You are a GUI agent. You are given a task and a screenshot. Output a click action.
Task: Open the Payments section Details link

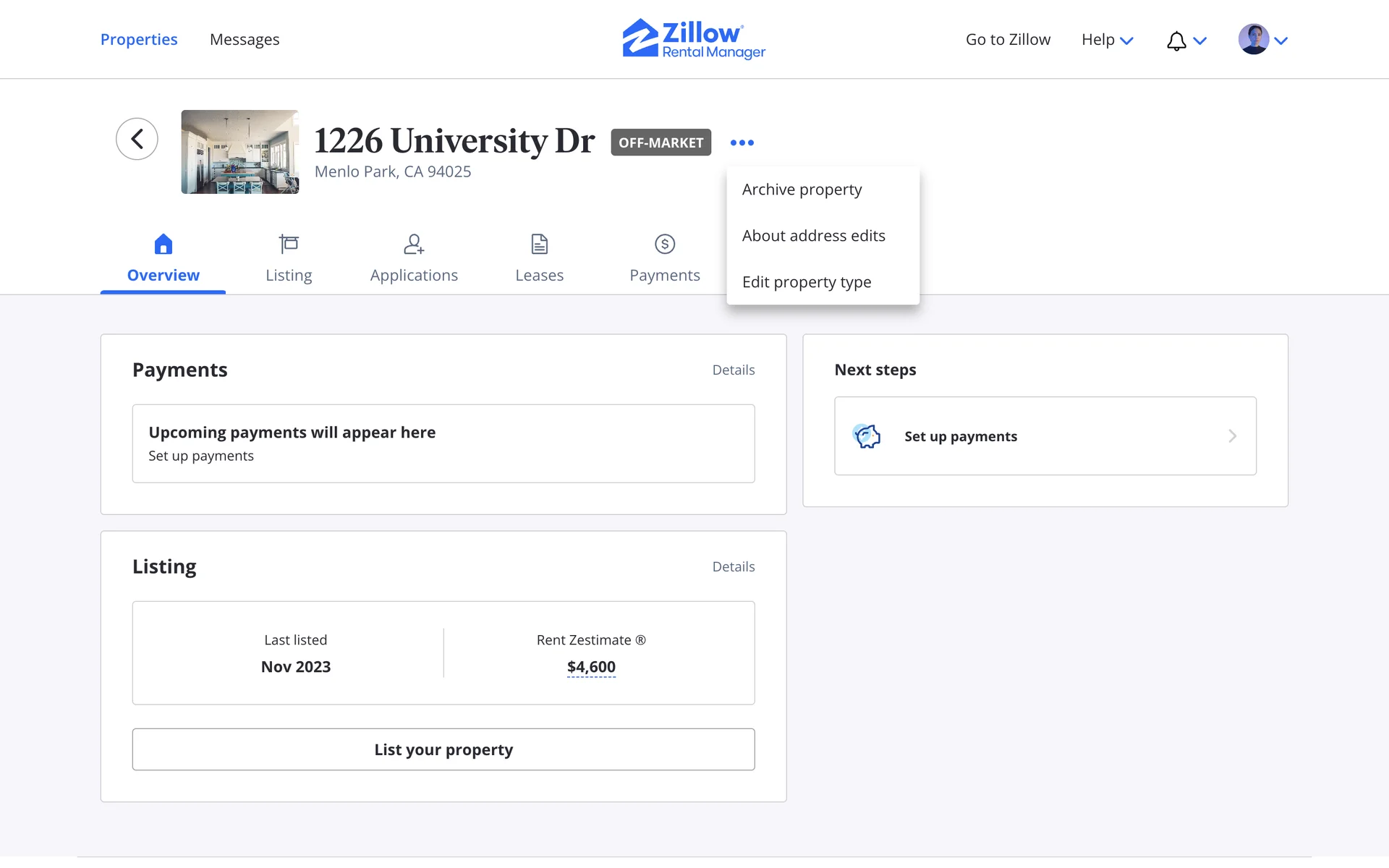tap(733, 370)
